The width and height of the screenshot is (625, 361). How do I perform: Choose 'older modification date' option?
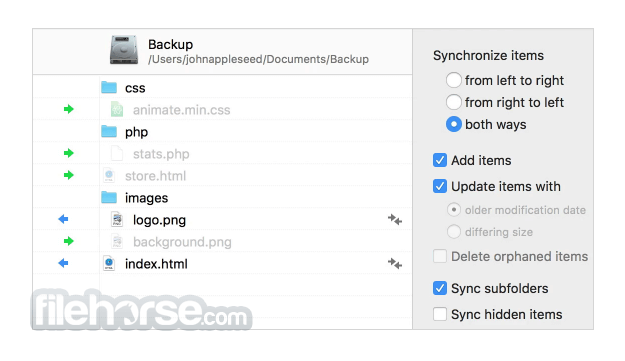click(454, 210)
